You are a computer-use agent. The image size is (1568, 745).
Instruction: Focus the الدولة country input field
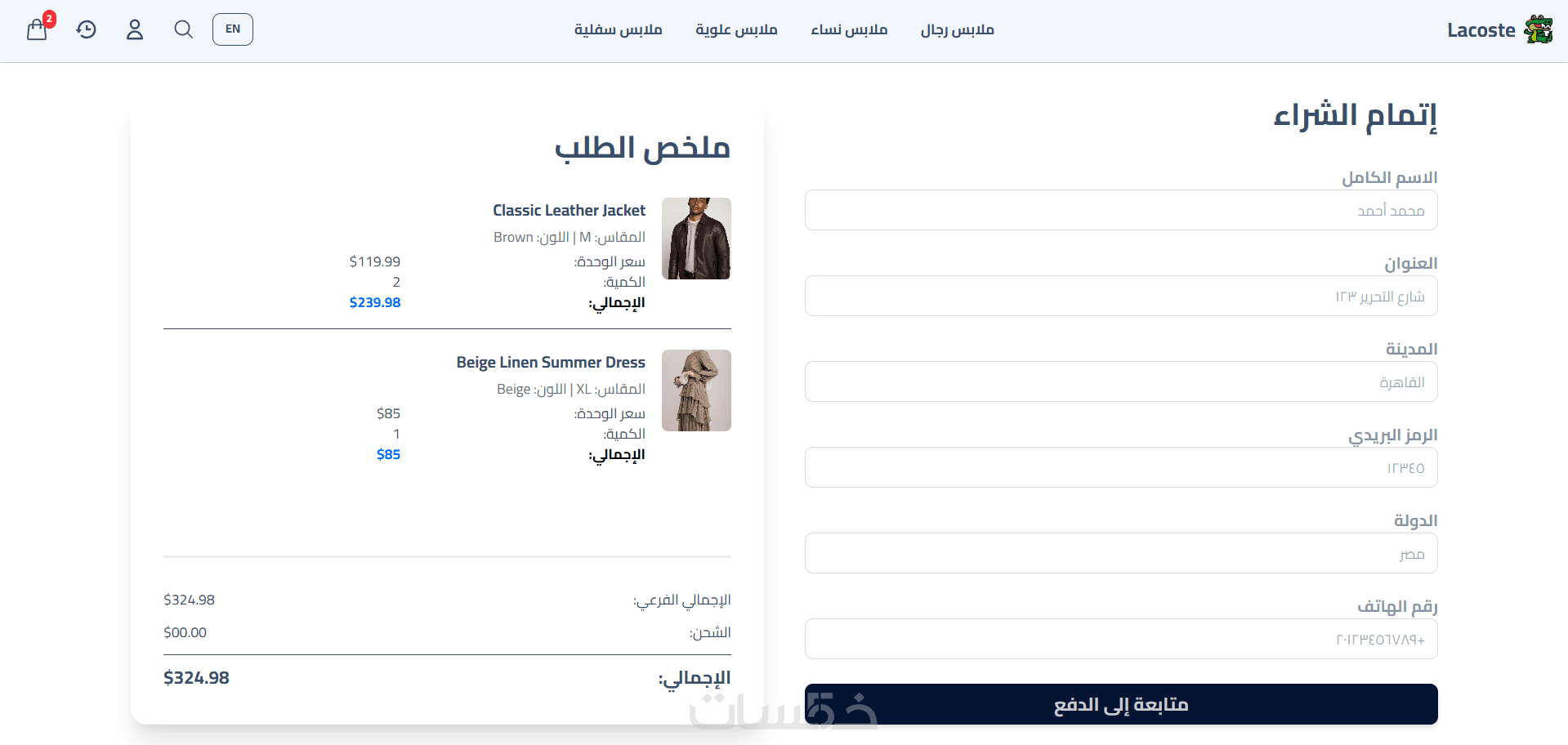click(1121, 553)
